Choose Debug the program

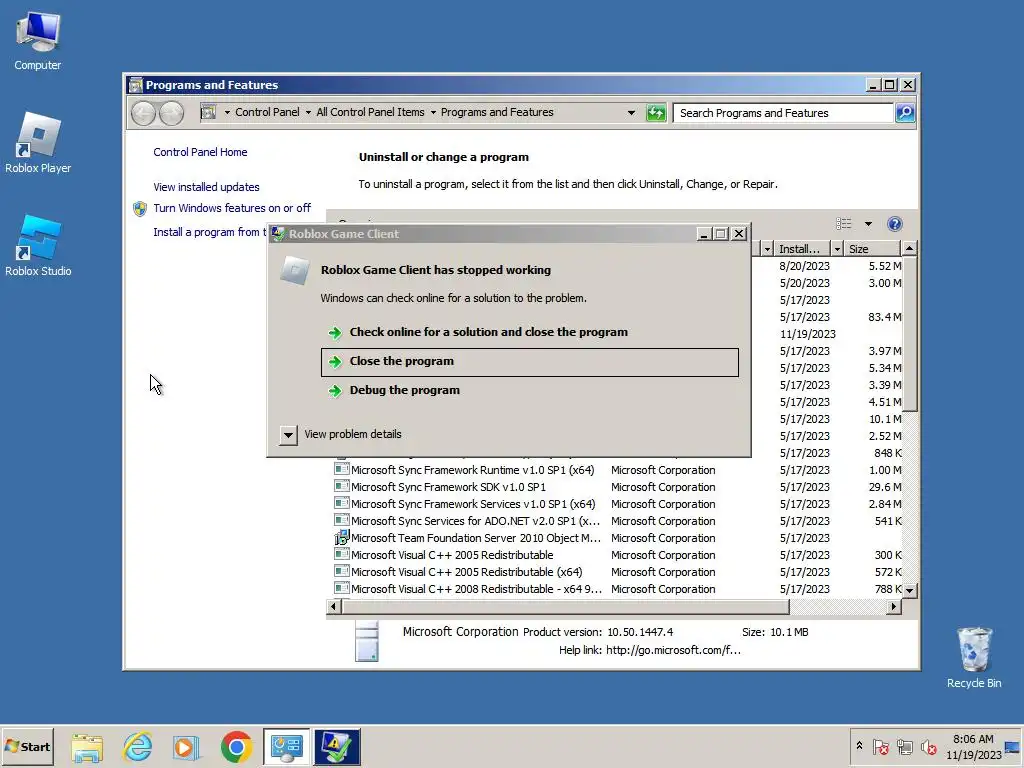click(530, 391)
